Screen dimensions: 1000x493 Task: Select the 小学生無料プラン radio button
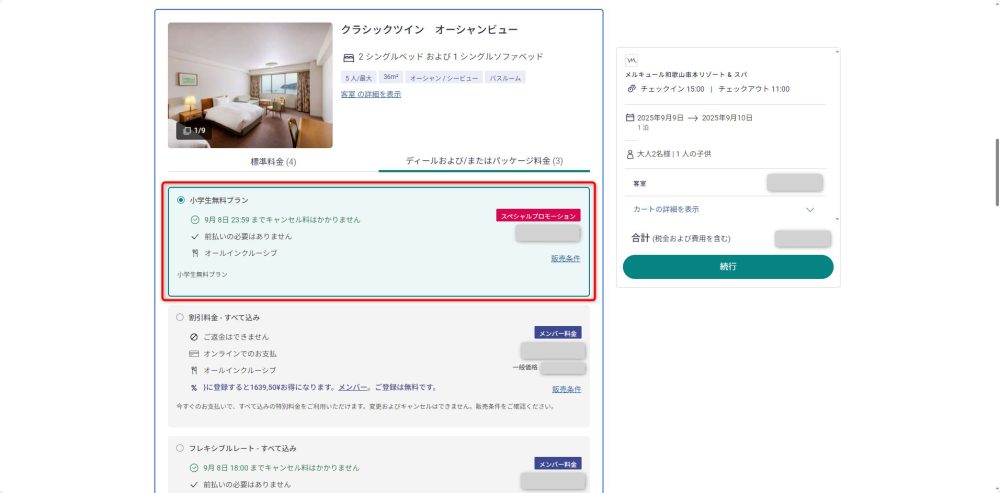coord(181,200)
